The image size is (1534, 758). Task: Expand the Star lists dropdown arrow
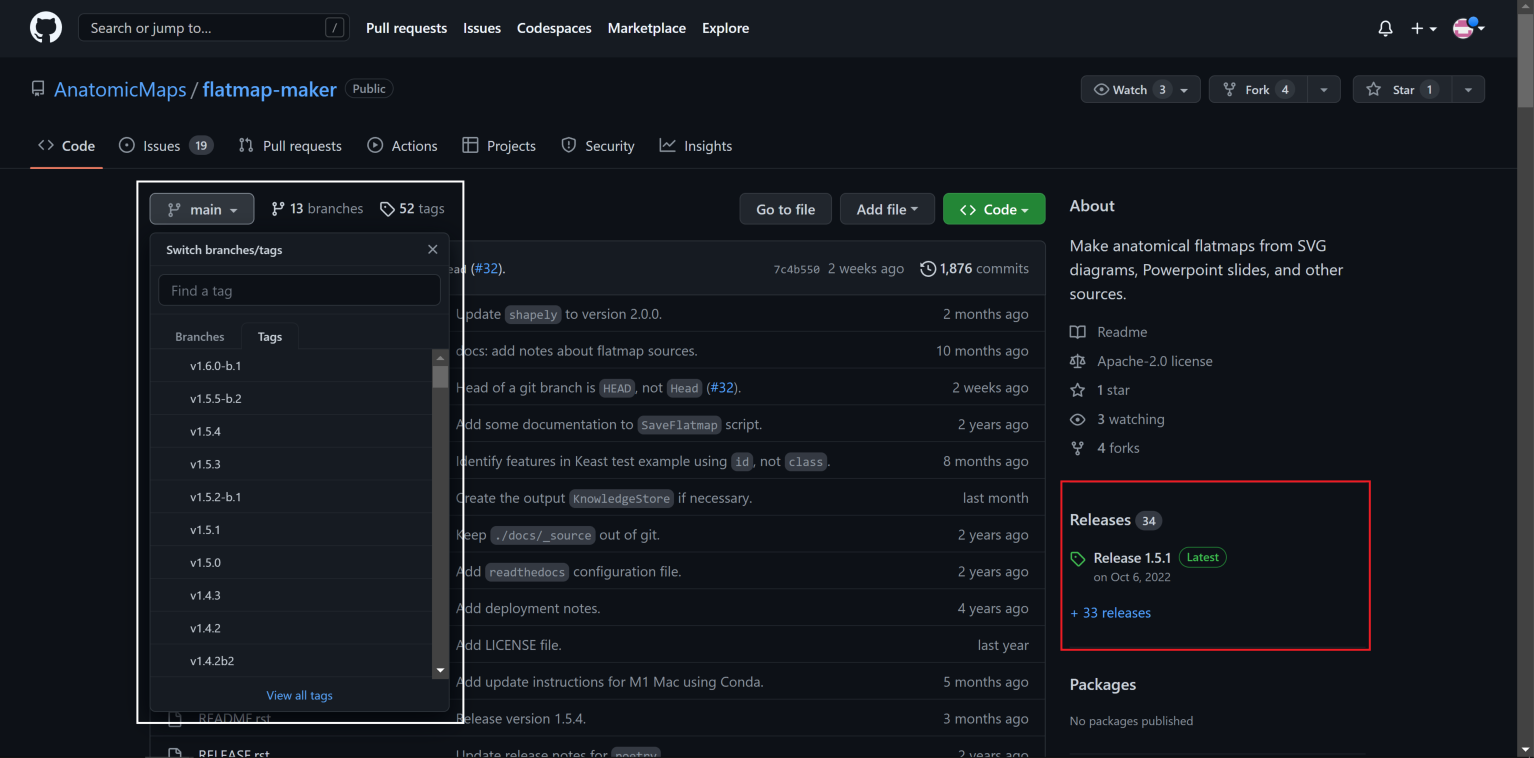coord(1468,89)
